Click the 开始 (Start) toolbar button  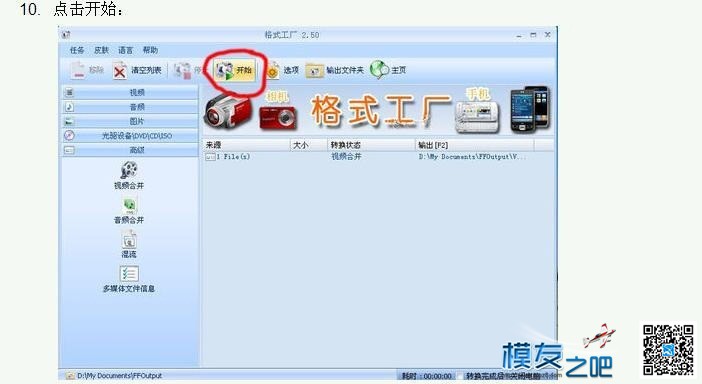pos(234,70)
